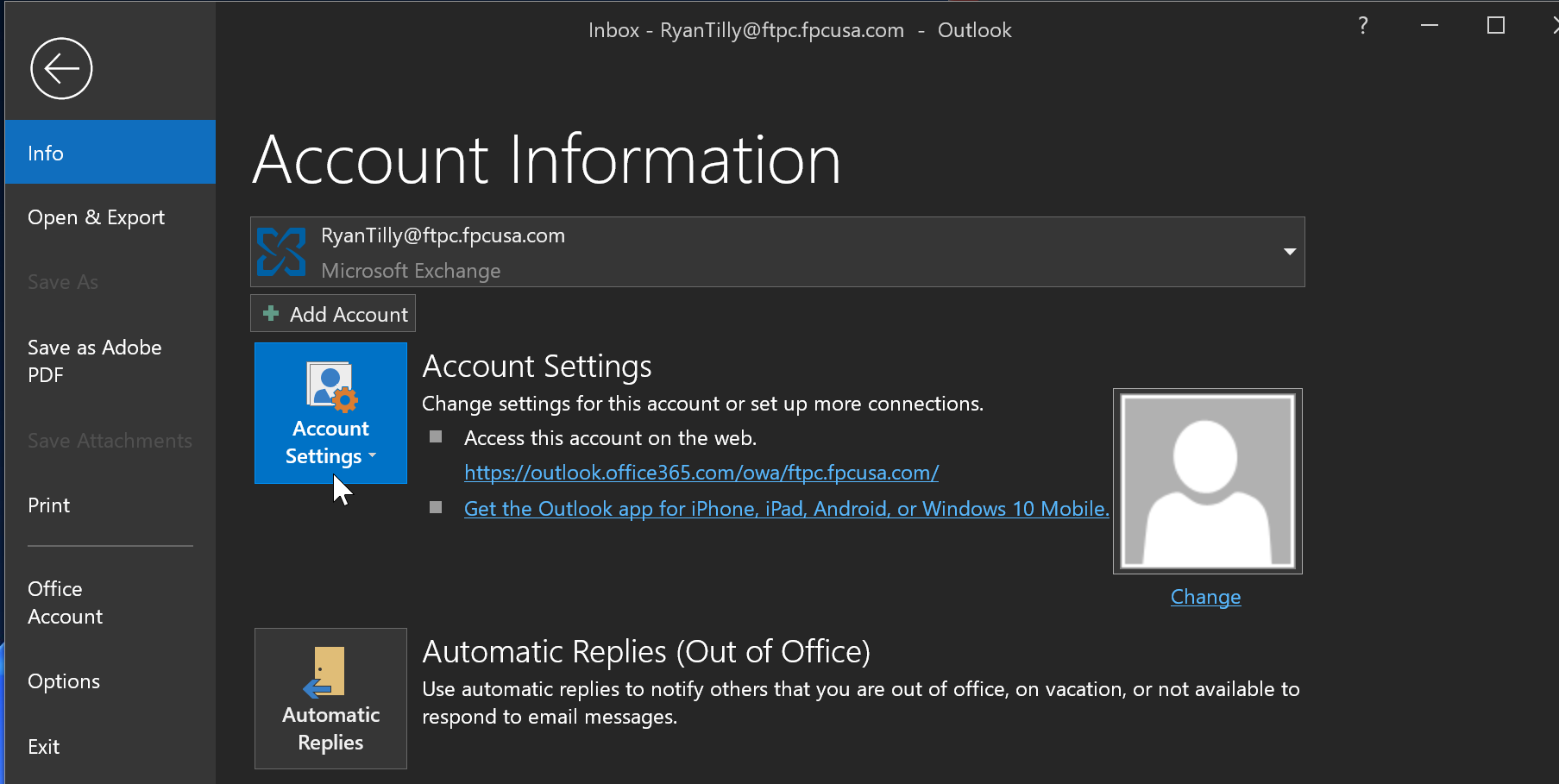Click the RyanTilly@ftpc.fpcusa.com account name
This screenshot has height=784, width=1559.
443,235
